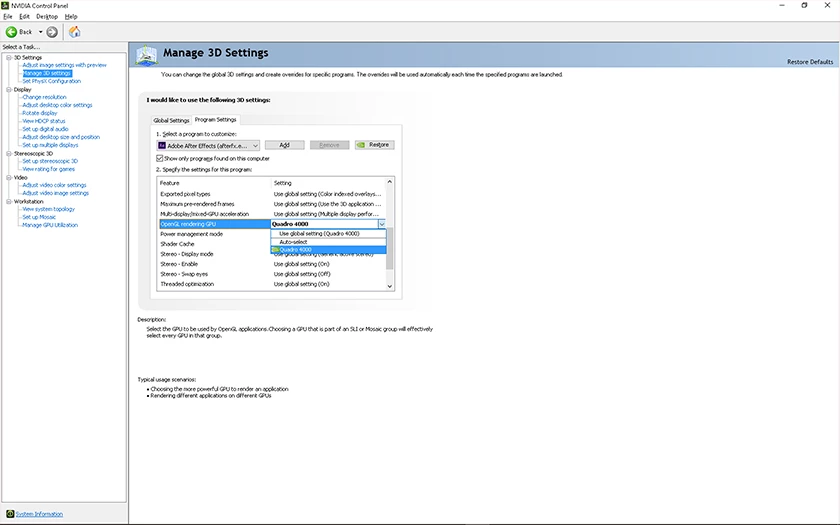The height and width of the screenshot is (525, 840).
Task: Select Multi-display/mixed-GPU acceleration row
Action: click(272, 214)
